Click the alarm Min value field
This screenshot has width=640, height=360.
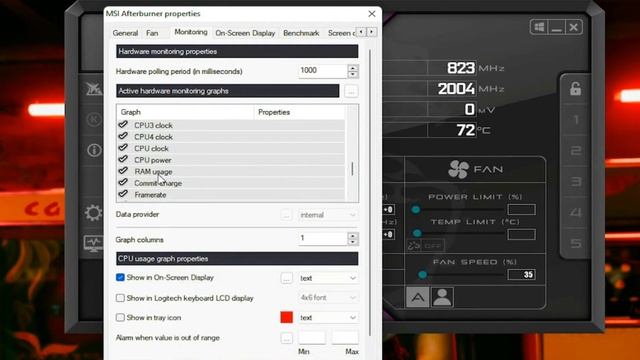(312, 338)
